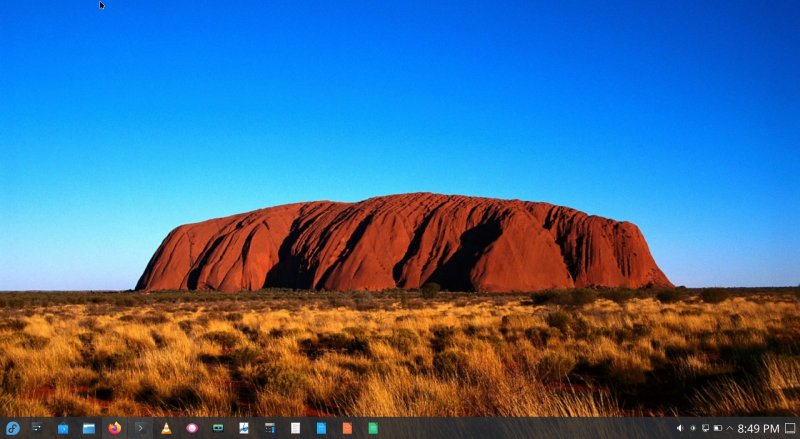Click the Show Desktop button
This screenshot has width=800, height=439.
click(x=790, y=428)
